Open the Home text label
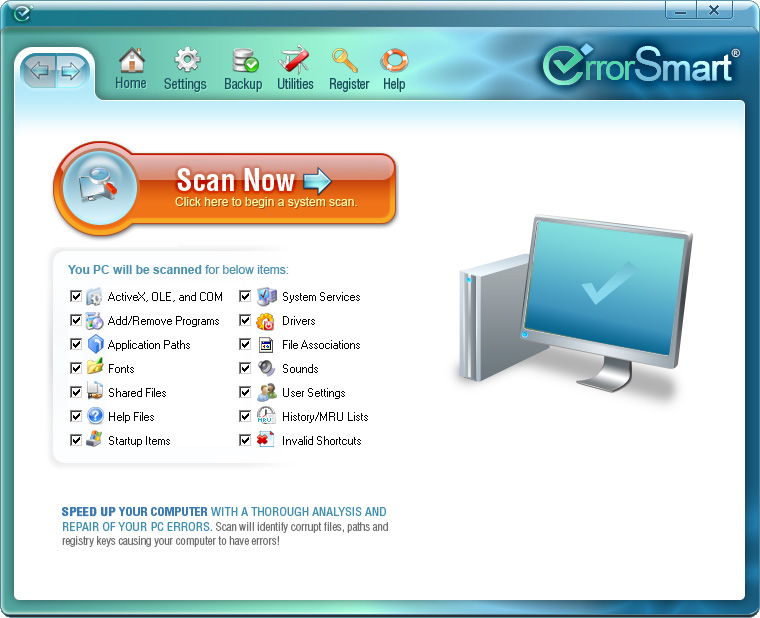The image size is (760, 618). [131, 83]
